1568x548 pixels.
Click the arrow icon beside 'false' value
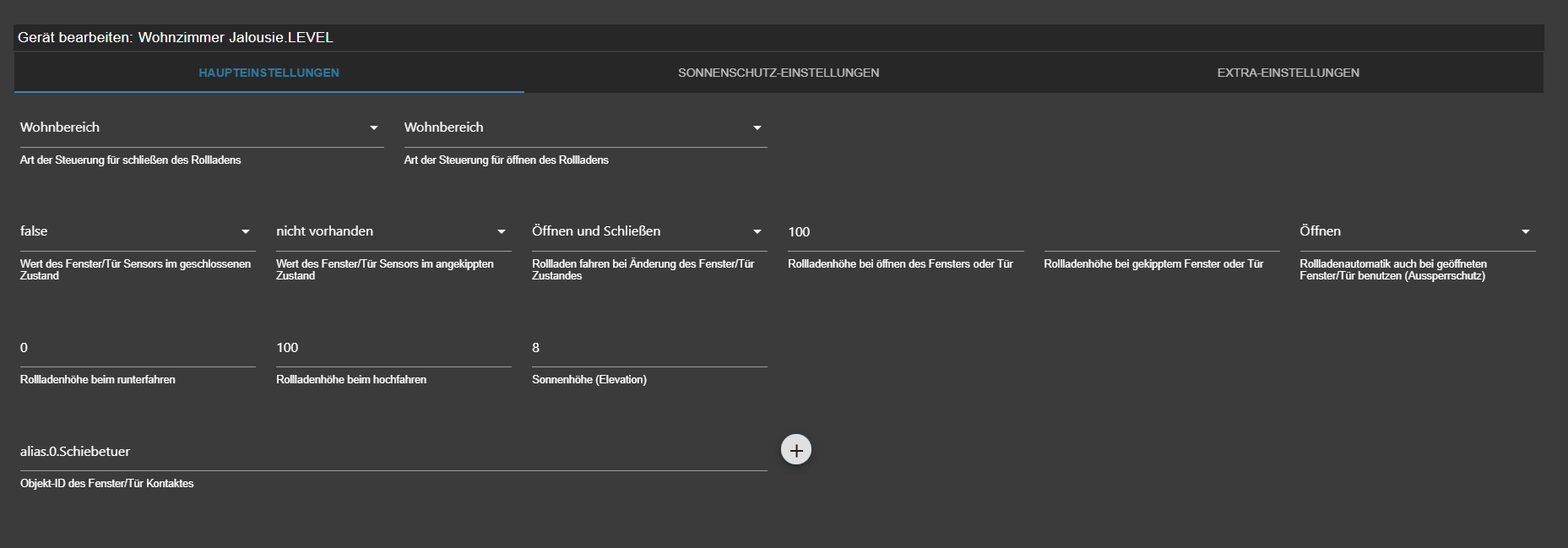click(x=246, y=232)
